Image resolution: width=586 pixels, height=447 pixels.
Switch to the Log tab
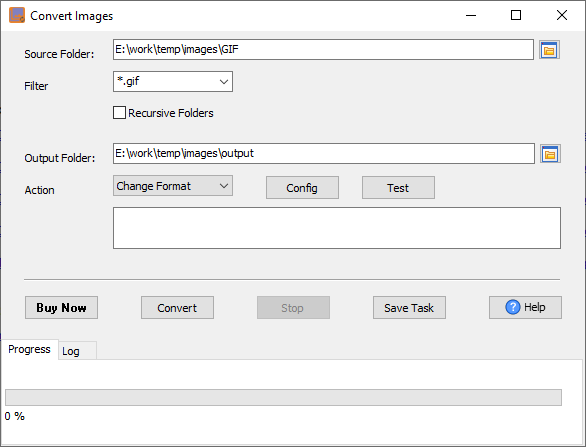coord(77,351)
